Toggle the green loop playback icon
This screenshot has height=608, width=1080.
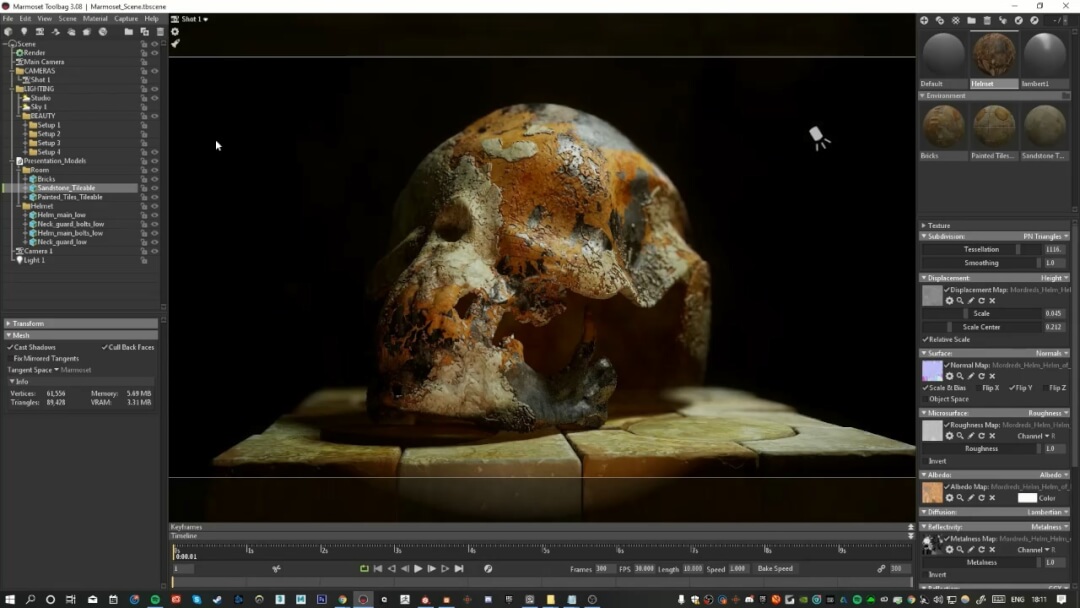click(364, 569)
